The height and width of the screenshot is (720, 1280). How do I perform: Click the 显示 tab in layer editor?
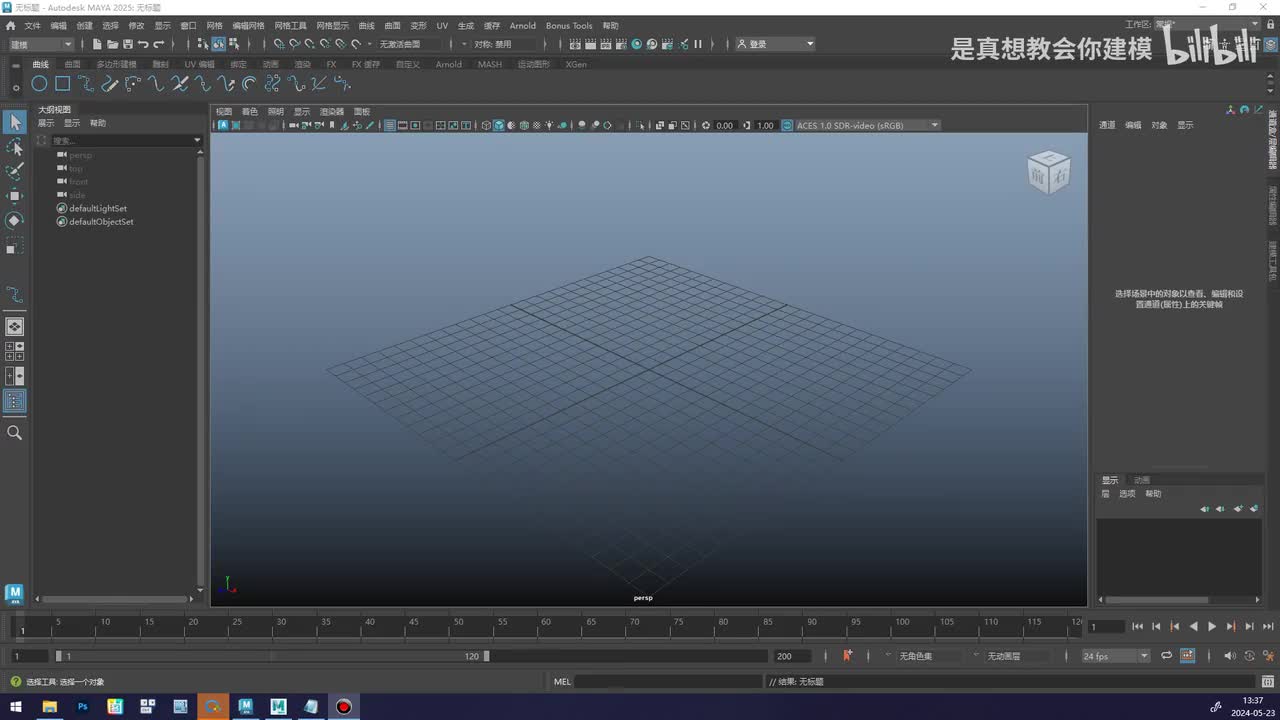(1110, 480)
